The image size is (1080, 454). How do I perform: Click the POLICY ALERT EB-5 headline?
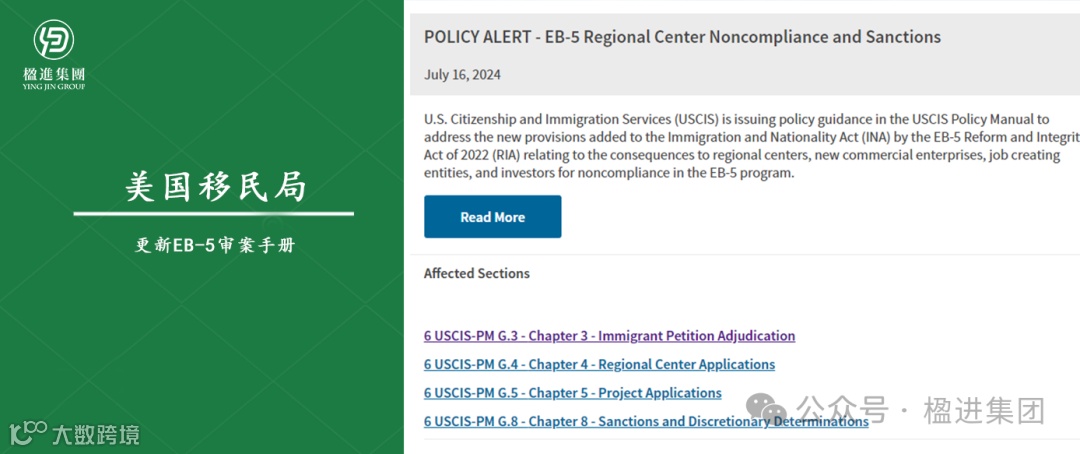pyautogui.click(x=682, y=37)
